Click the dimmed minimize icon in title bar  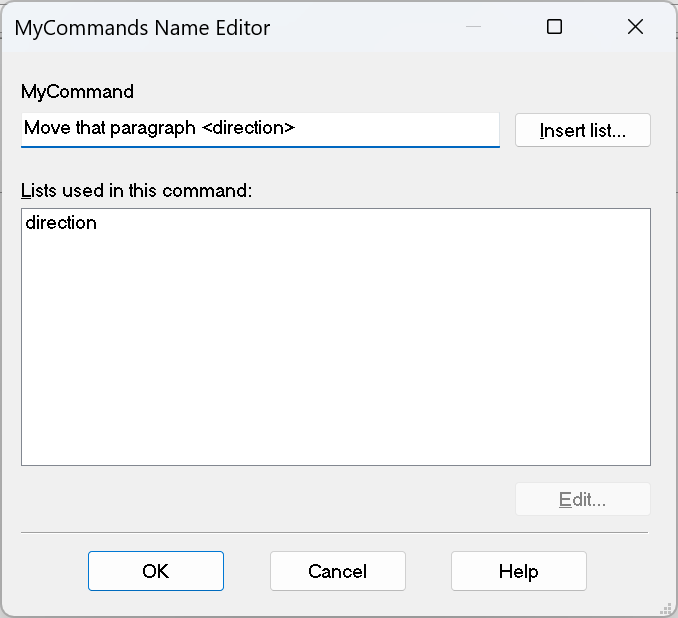[x=473, y=27]
